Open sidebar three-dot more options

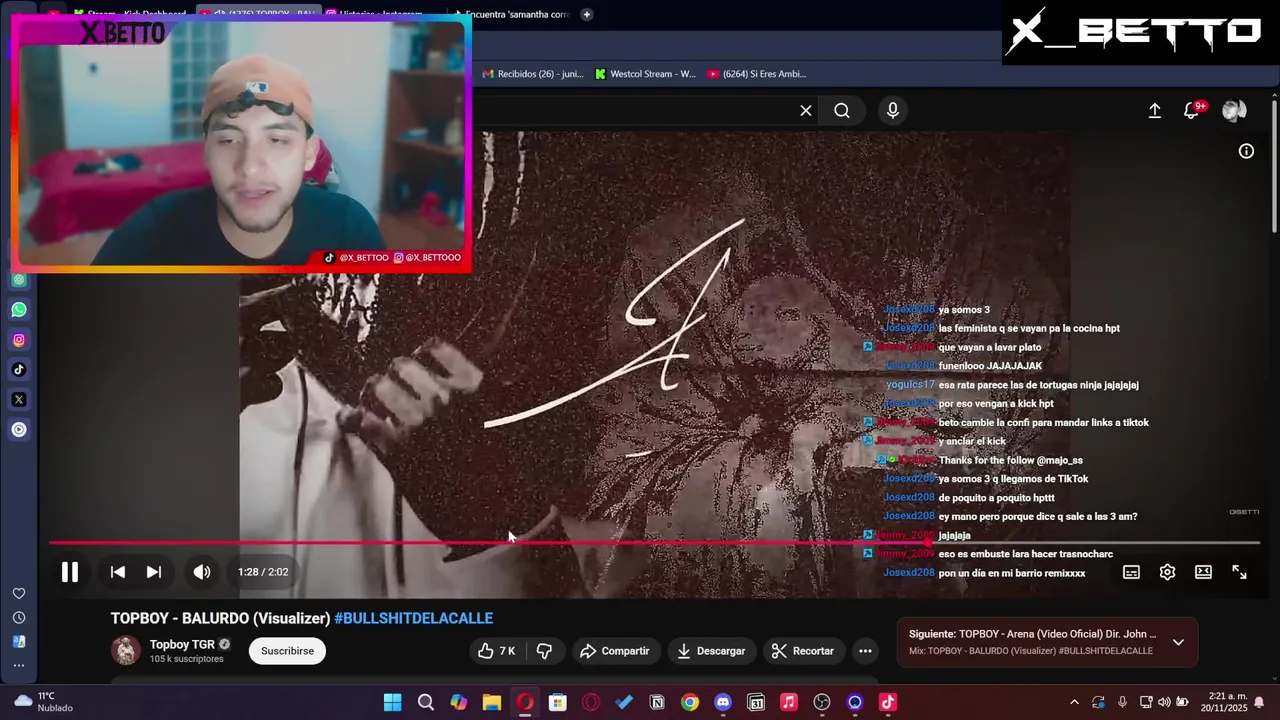(19, 665)
